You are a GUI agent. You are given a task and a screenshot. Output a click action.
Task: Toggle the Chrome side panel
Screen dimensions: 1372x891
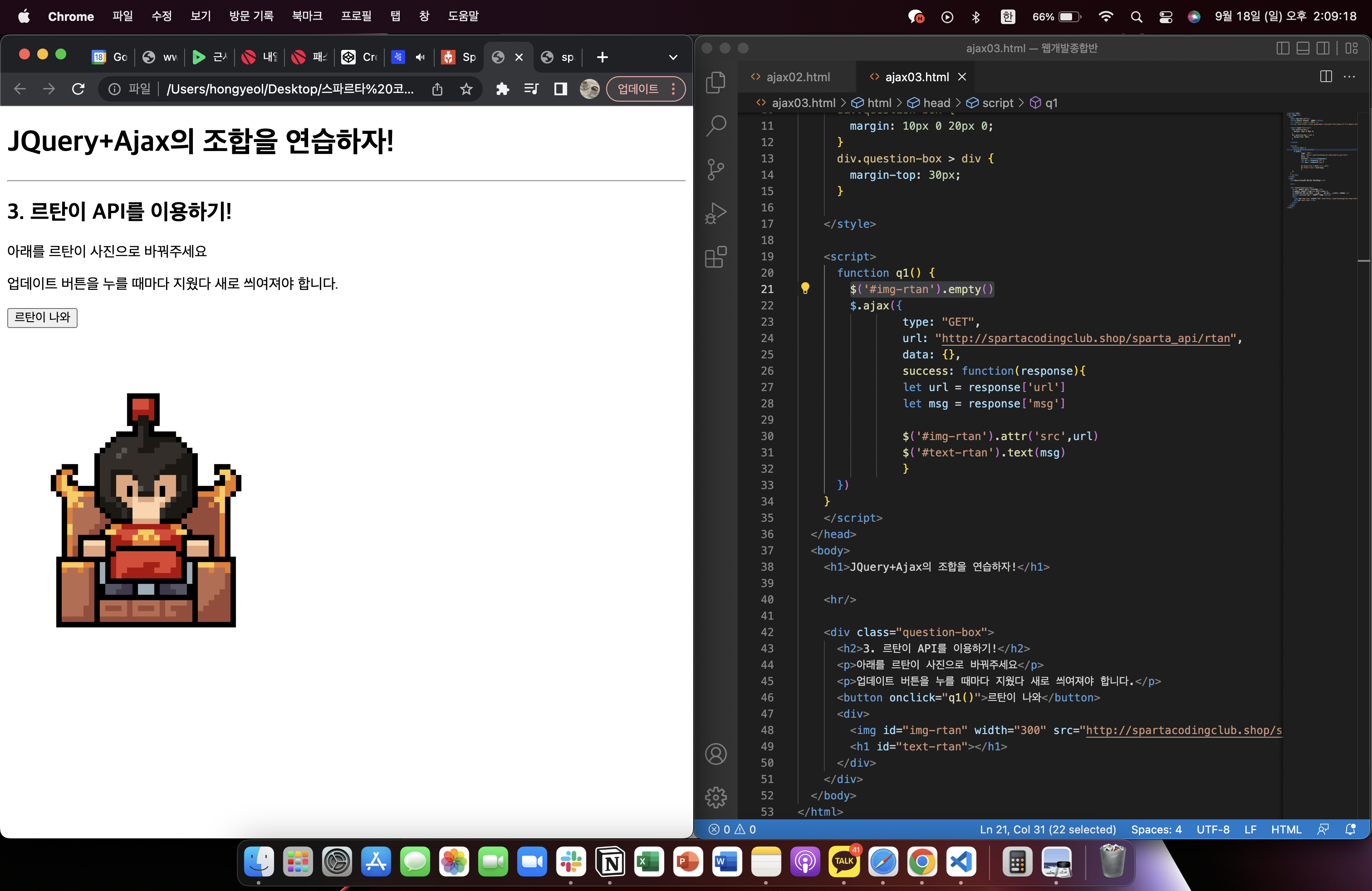560,89
